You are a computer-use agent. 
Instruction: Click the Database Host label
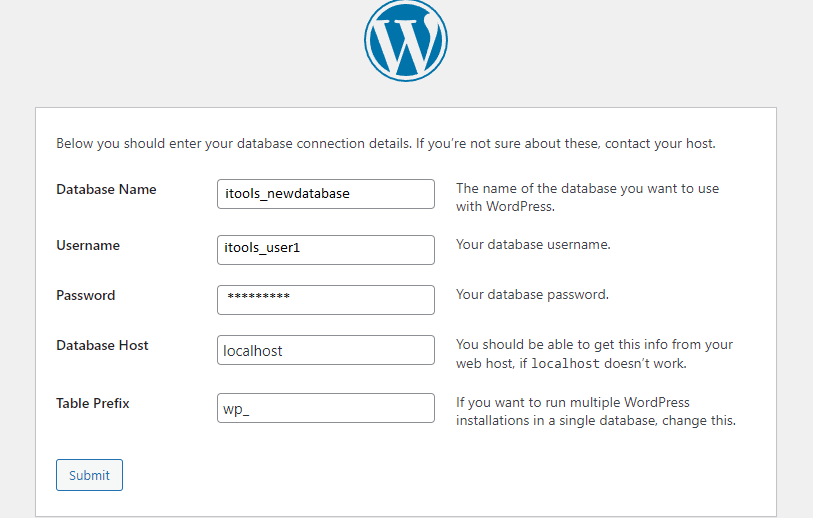[102, 345]
